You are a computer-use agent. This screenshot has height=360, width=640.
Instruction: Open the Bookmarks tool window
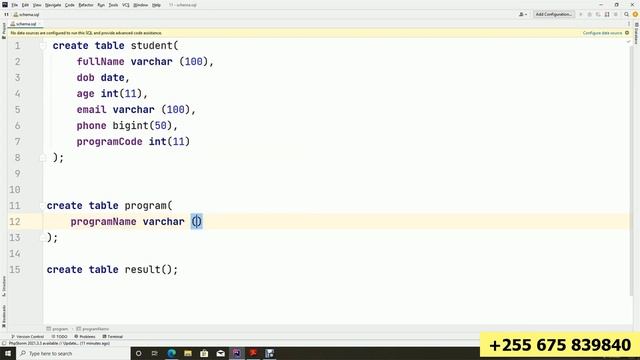[x=4, y=316]
